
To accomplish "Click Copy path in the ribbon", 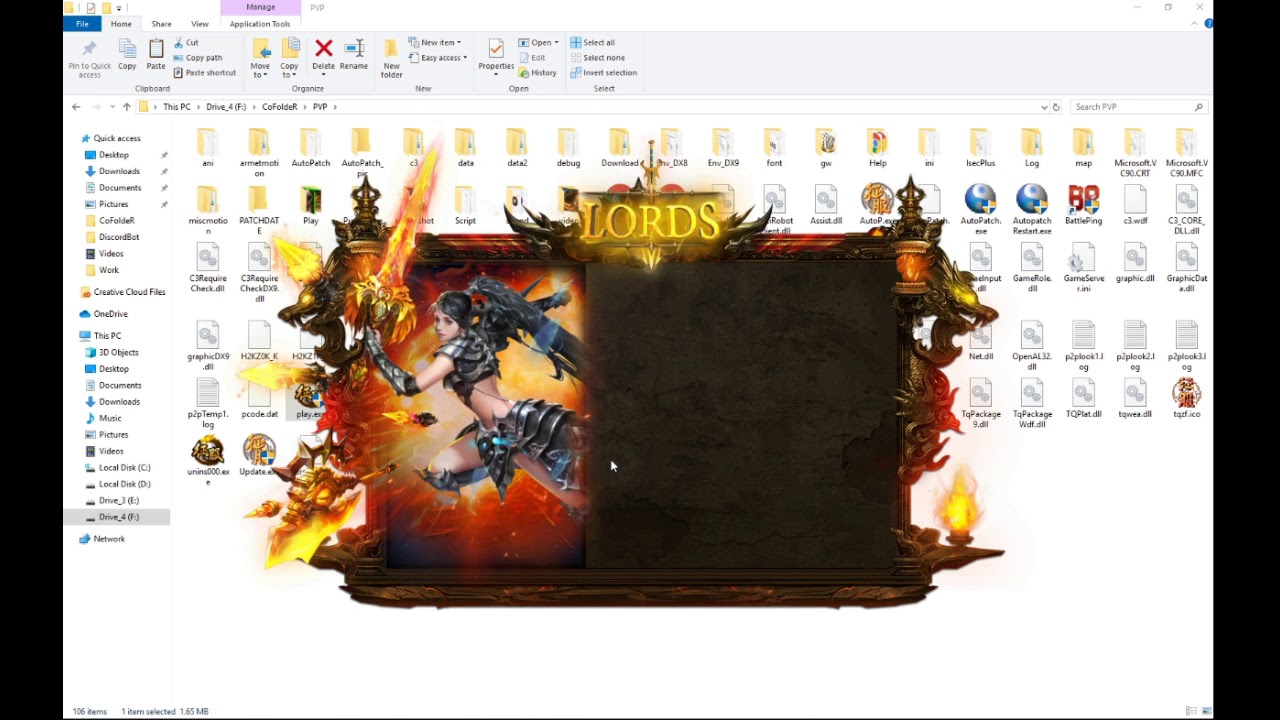I will tap(198, 58).
